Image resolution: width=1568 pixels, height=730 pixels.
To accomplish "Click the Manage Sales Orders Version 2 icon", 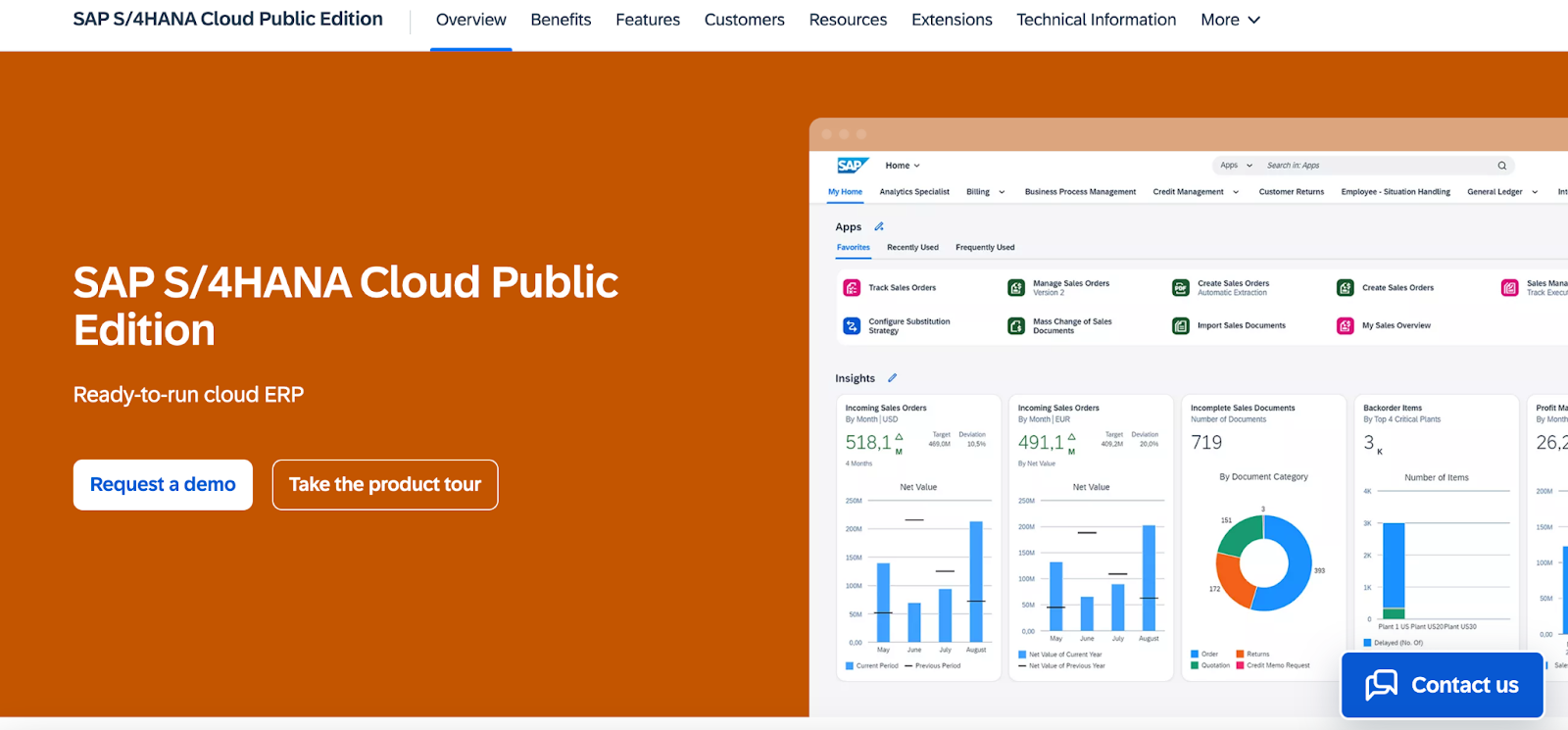I will click(x=1016, y=288).
